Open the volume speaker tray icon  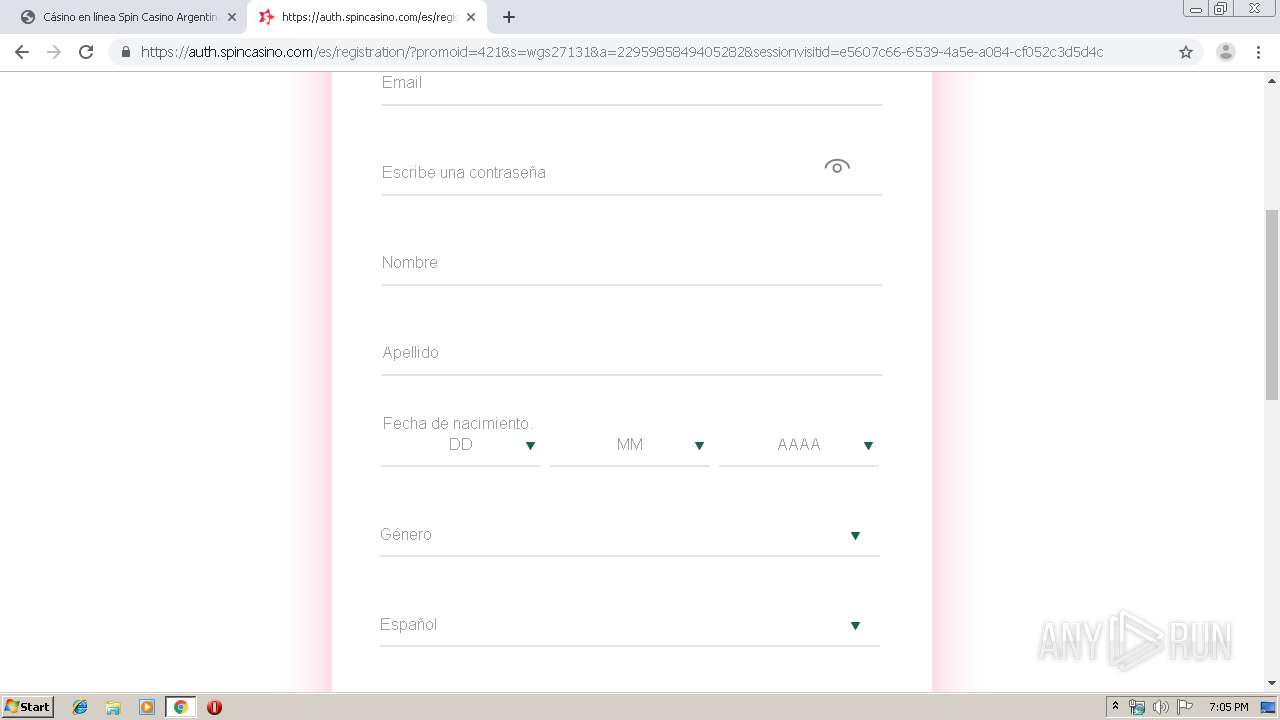1161,707
